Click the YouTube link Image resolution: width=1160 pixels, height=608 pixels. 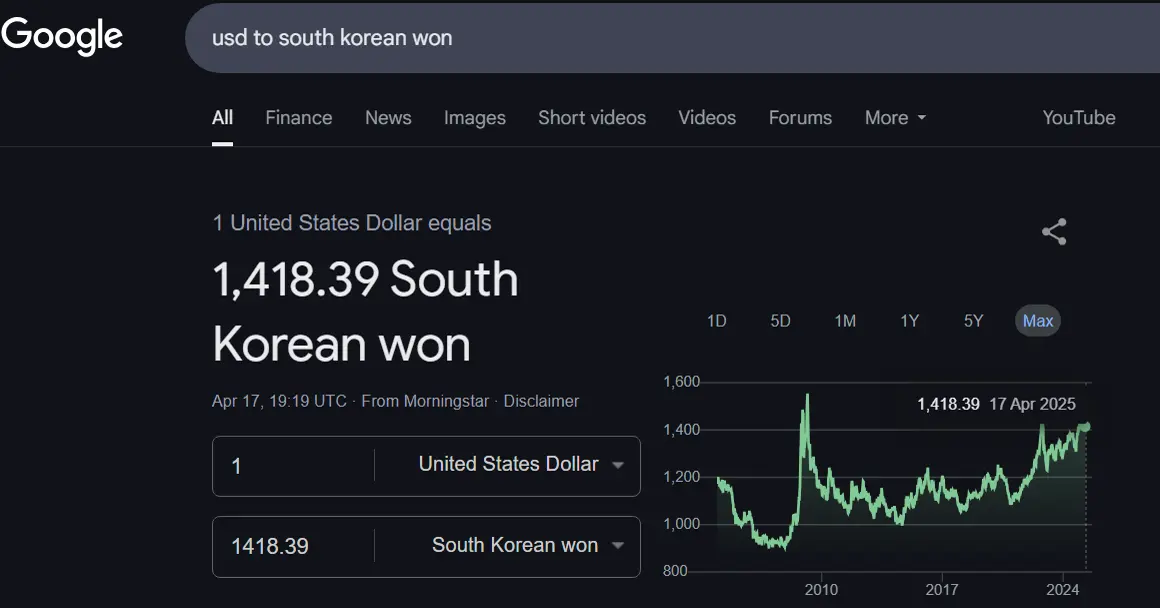1078,118
